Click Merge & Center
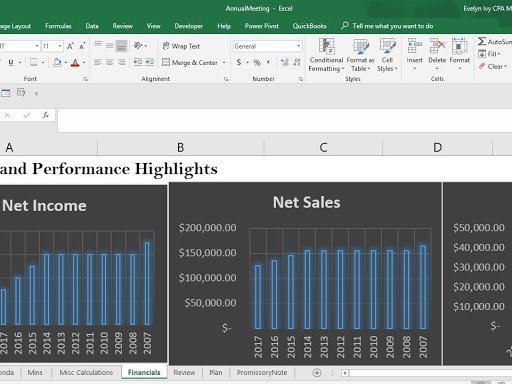 (190, 62)
